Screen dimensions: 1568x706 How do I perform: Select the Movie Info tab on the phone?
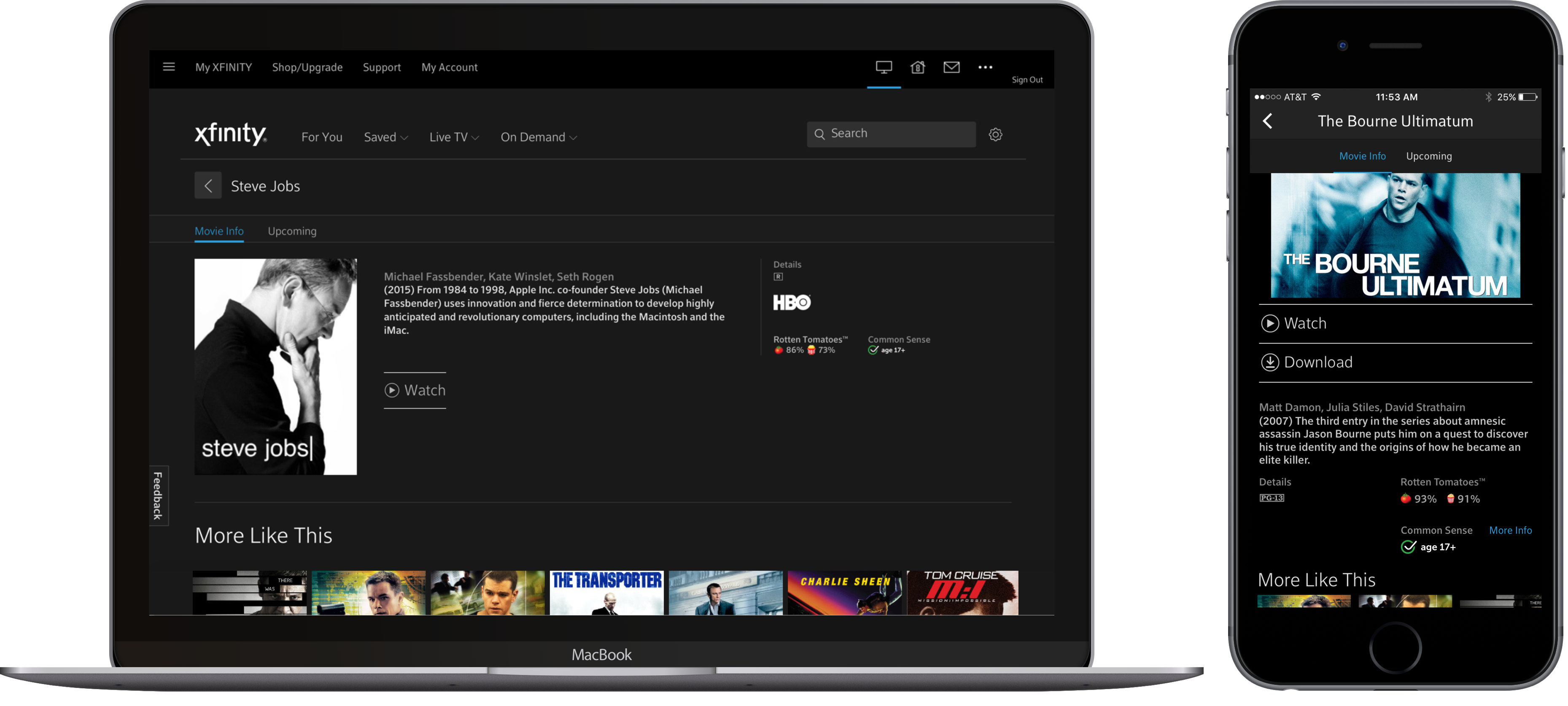pyautogui.click(x=1362, y=156)
